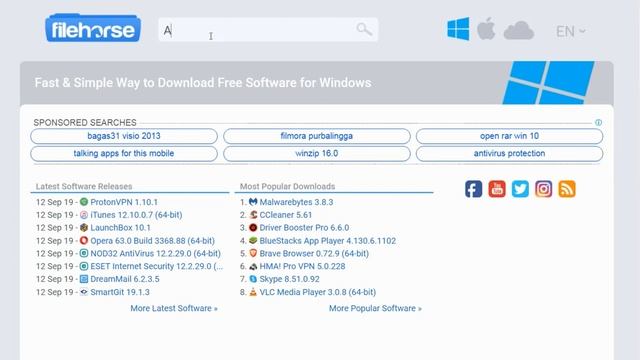
Task: Open the RSS feed icon
Action: [567, 189]
